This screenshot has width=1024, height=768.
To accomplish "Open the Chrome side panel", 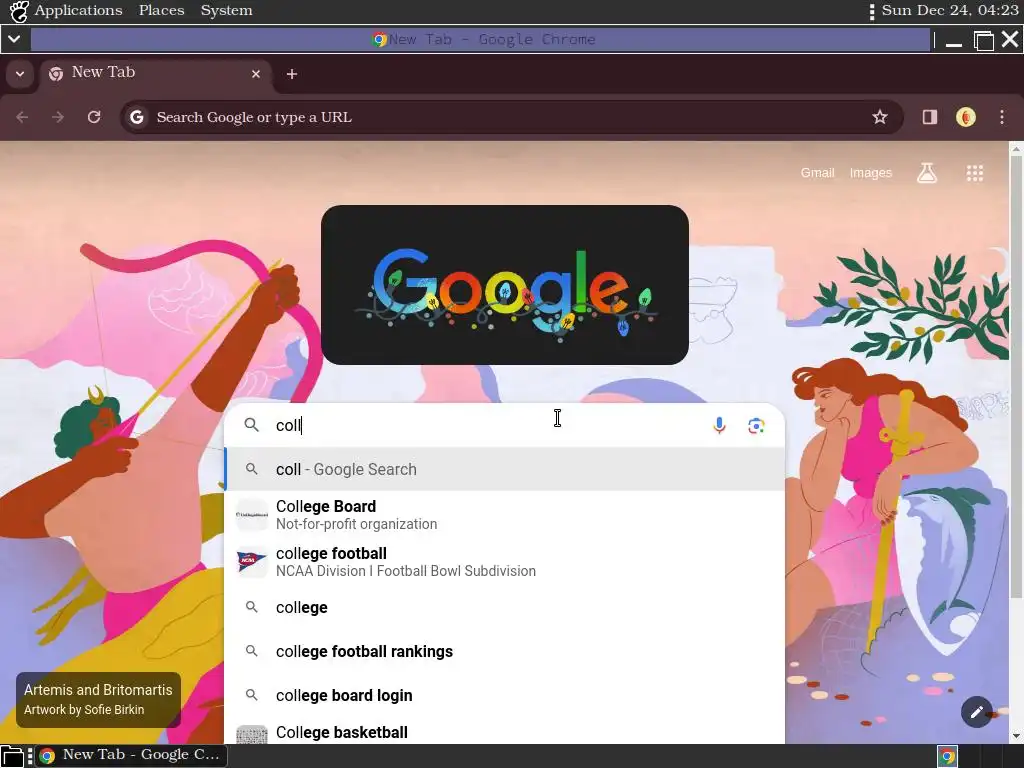I will 929,117.
